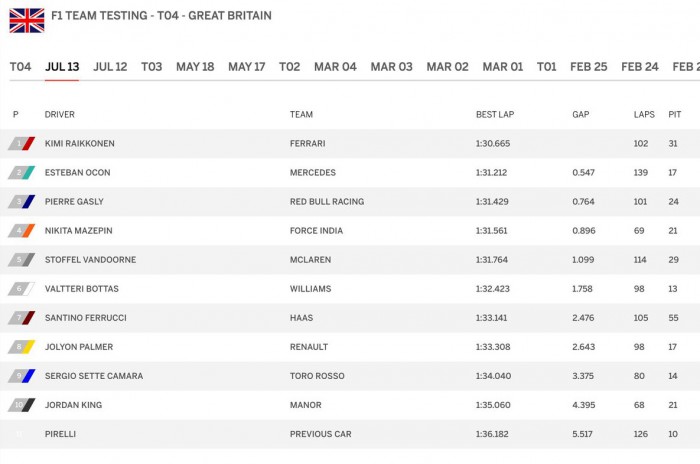Click Force India position 4 badge
700x464 pixels.
point(22,231)
